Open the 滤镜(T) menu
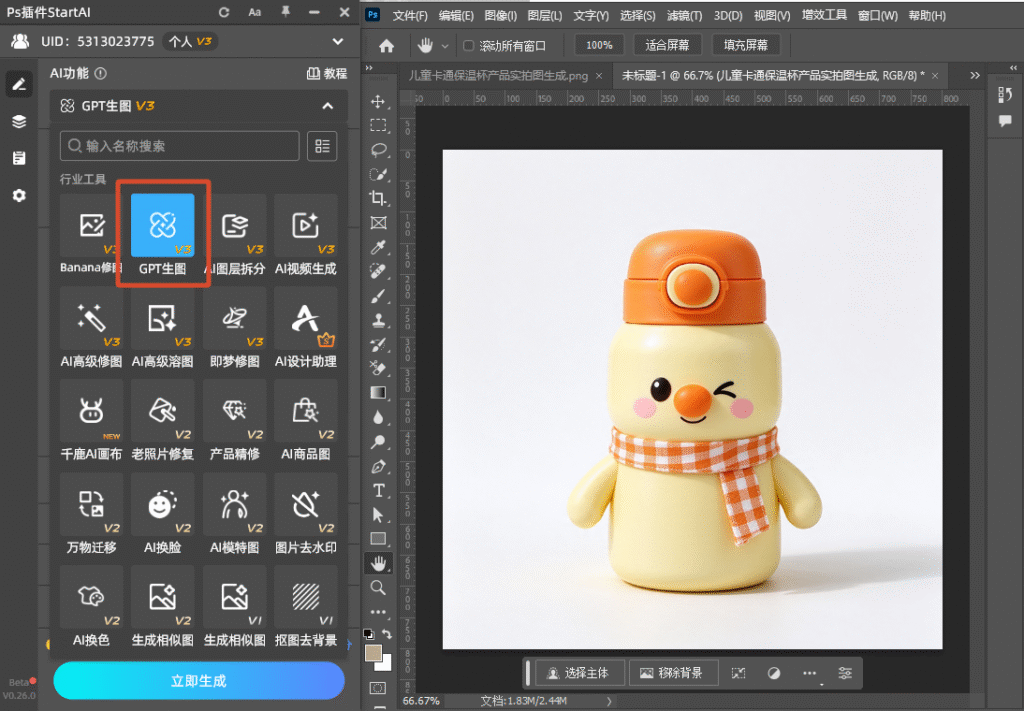 (684, 15)
